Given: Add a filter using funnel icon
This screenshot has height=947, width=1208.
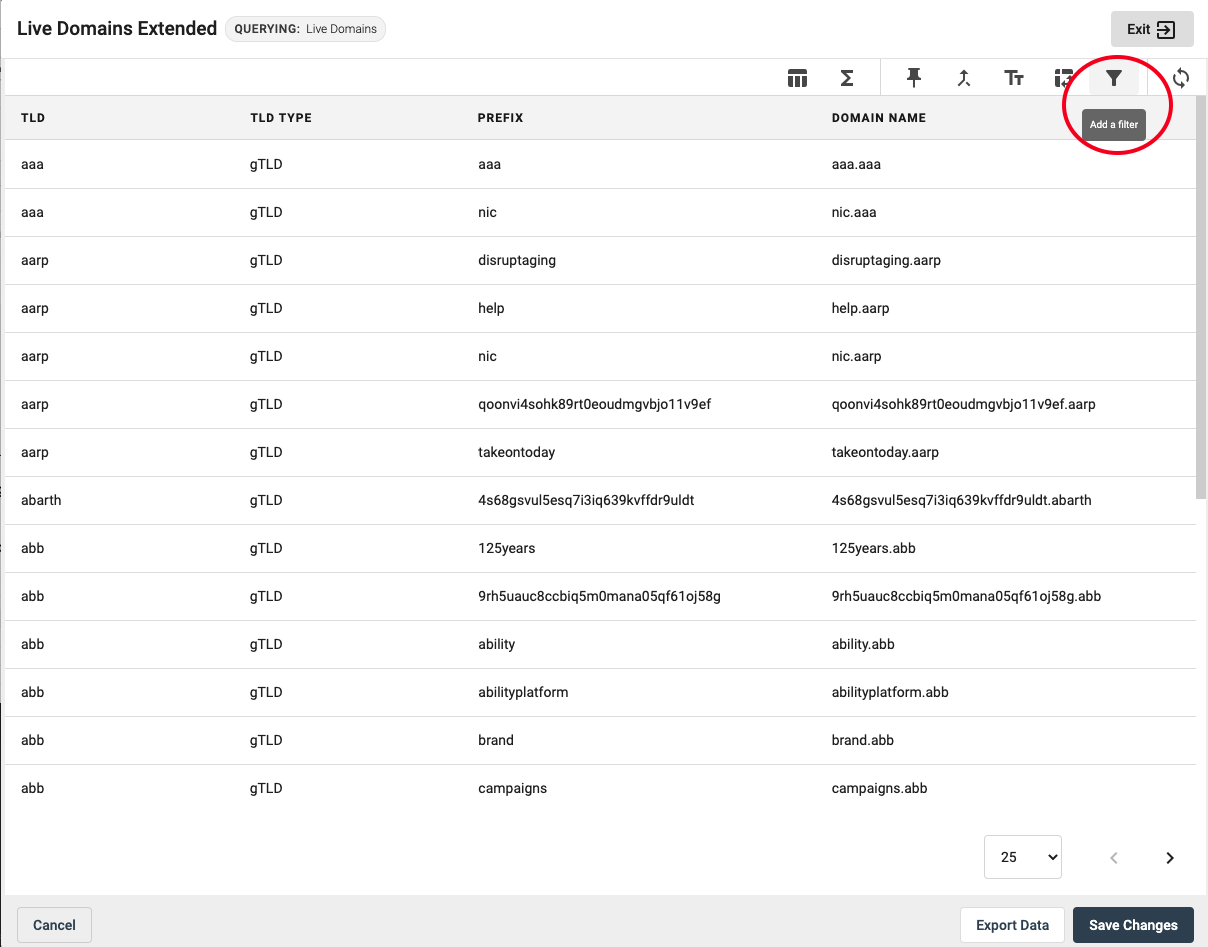Looking at the screenshot, I should point(1114,78).
